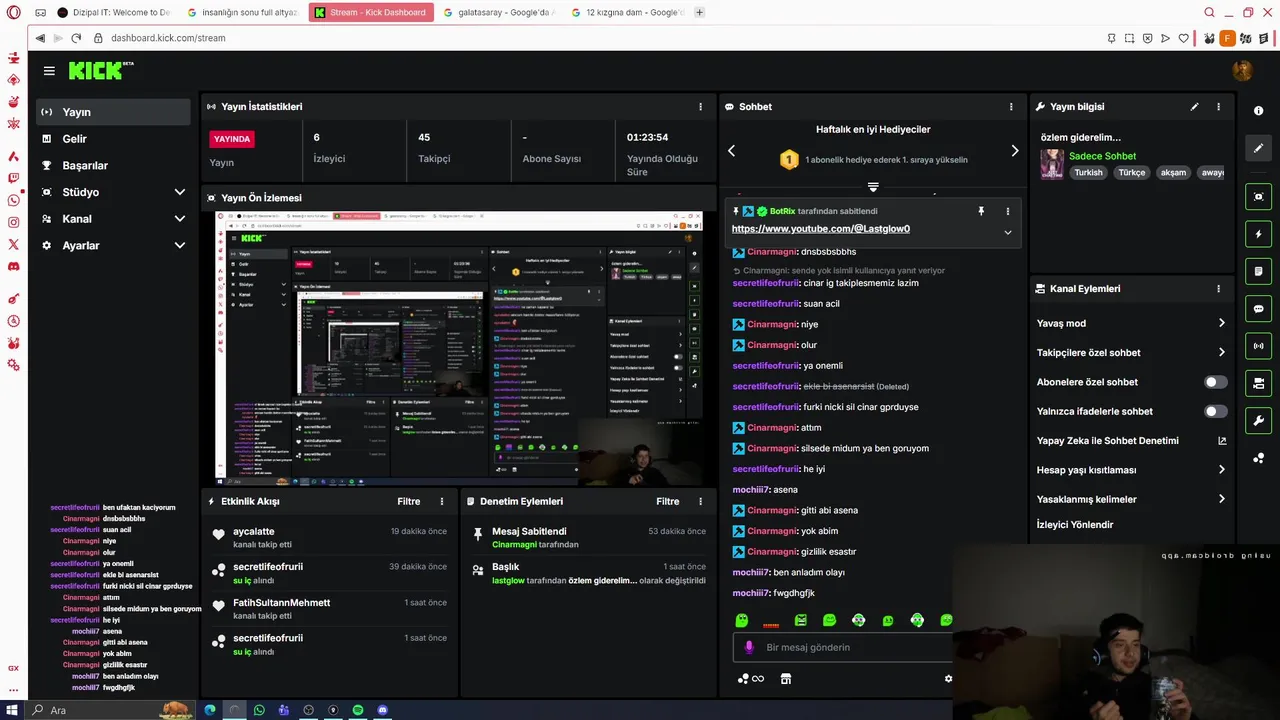Open the pinned YouTube Lastglow0 link
The width and height of the screenshot is (1280, 720).
point(820,229)
